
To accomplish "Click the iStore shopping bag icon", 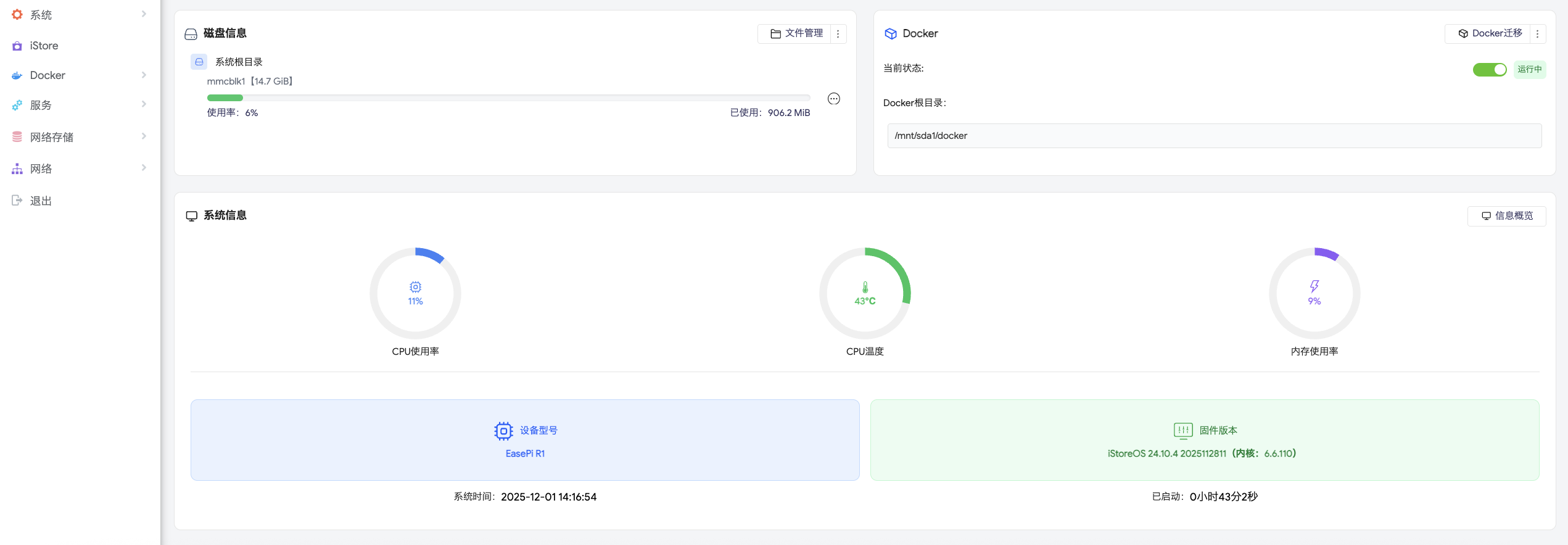I will point(17,46).
